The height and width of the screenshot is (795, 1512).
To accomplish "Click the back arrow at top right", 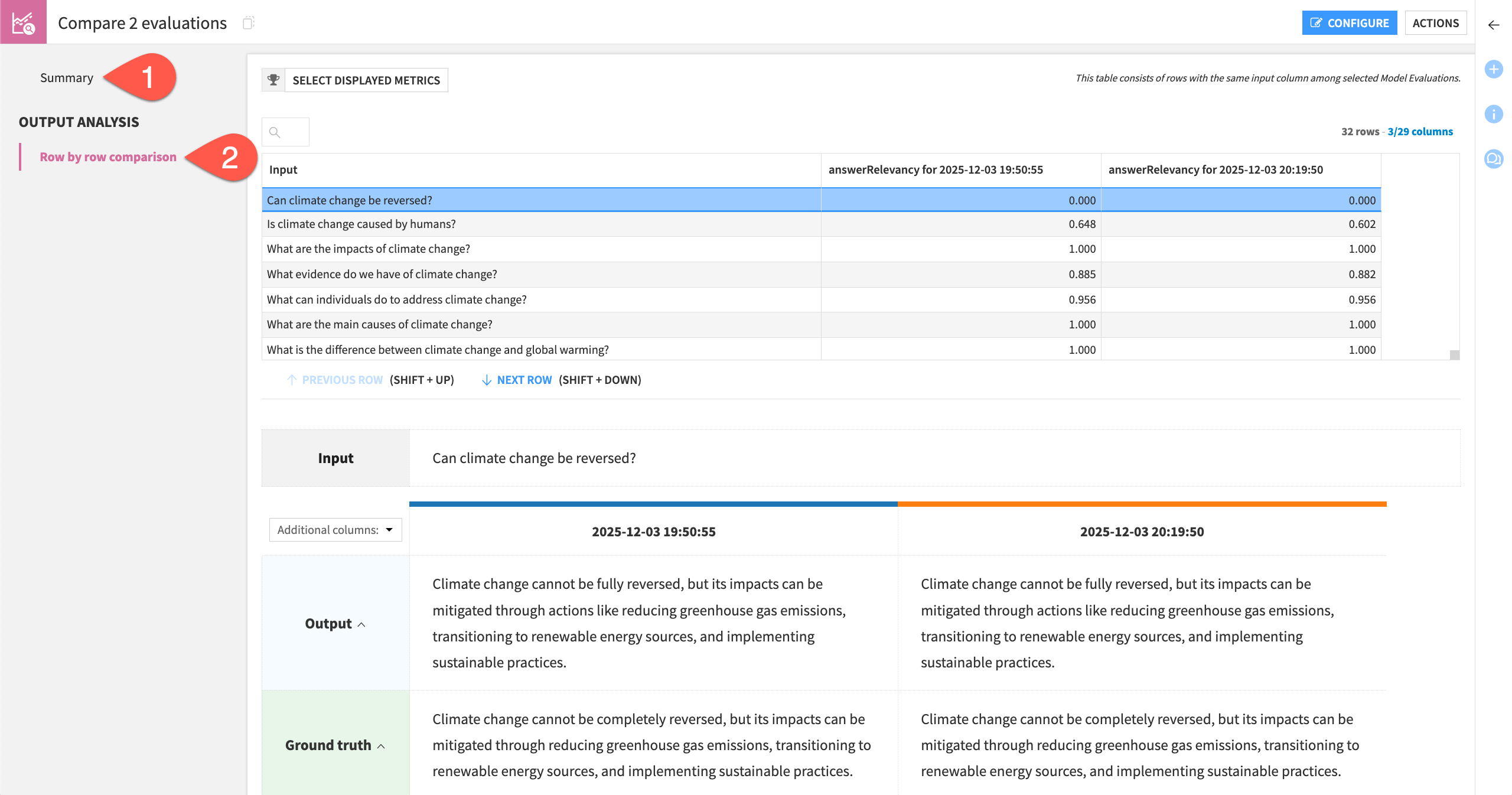I will click(x=1493, y=25).
